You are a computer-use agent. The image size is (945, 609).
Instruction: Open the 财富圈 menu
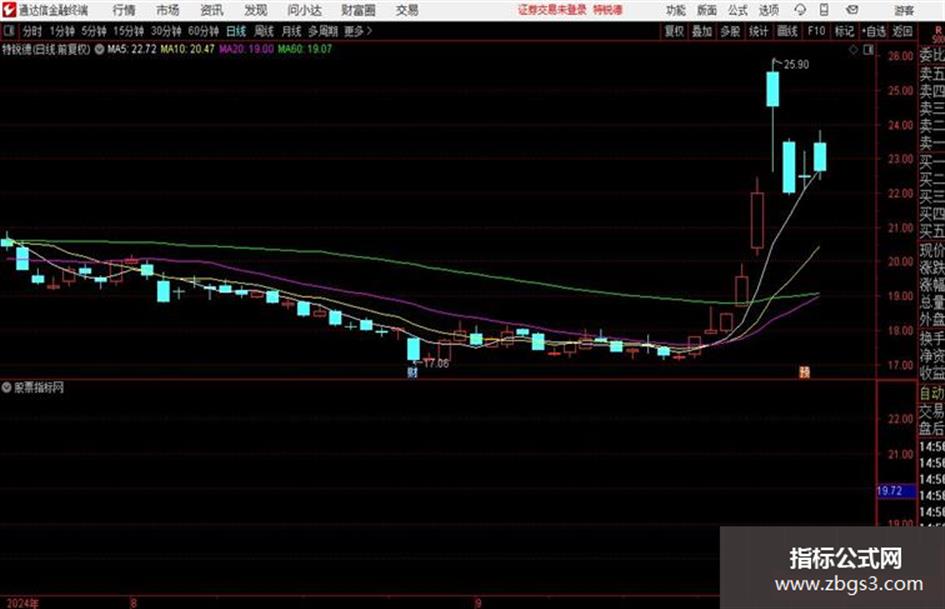click(x=358, y=10)
